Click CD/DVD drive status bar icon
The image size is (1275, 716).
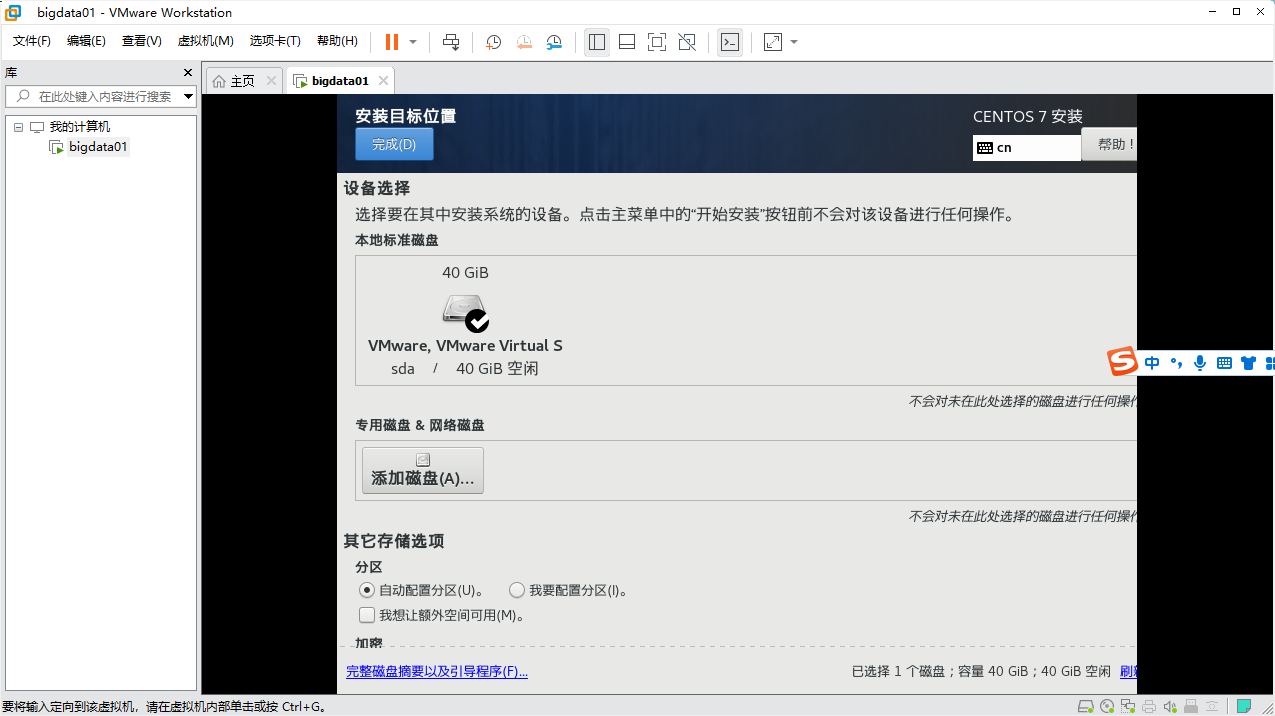point(1107,706)
